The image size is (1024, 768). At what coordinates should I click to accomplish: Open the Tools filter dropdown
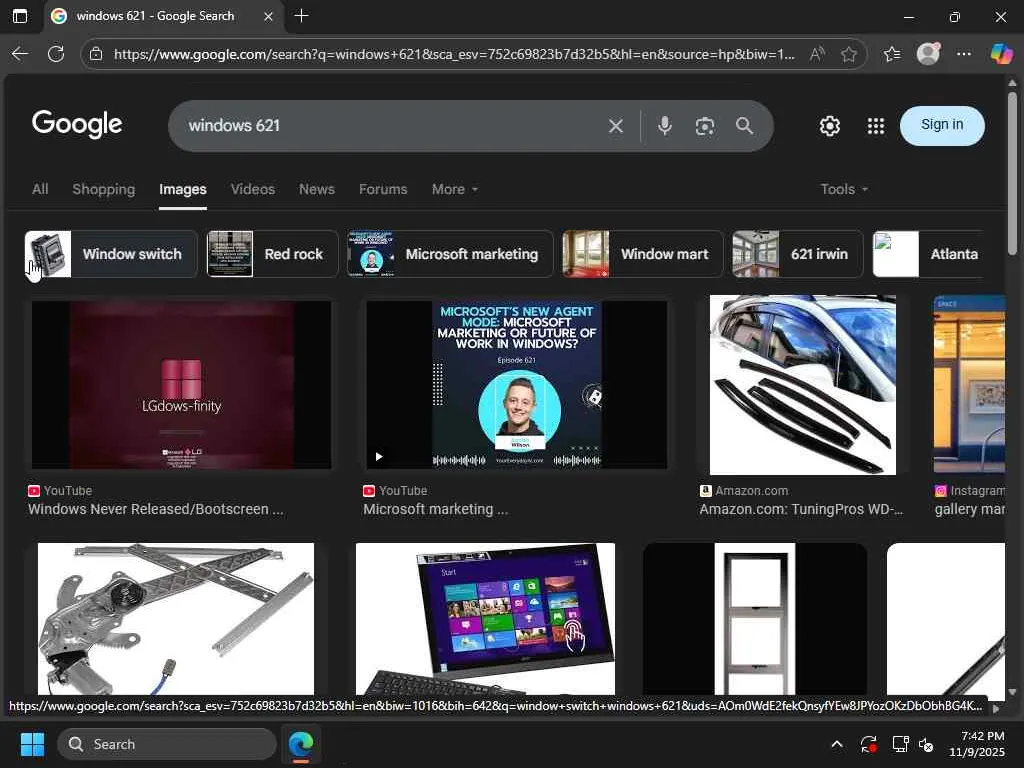844,189
